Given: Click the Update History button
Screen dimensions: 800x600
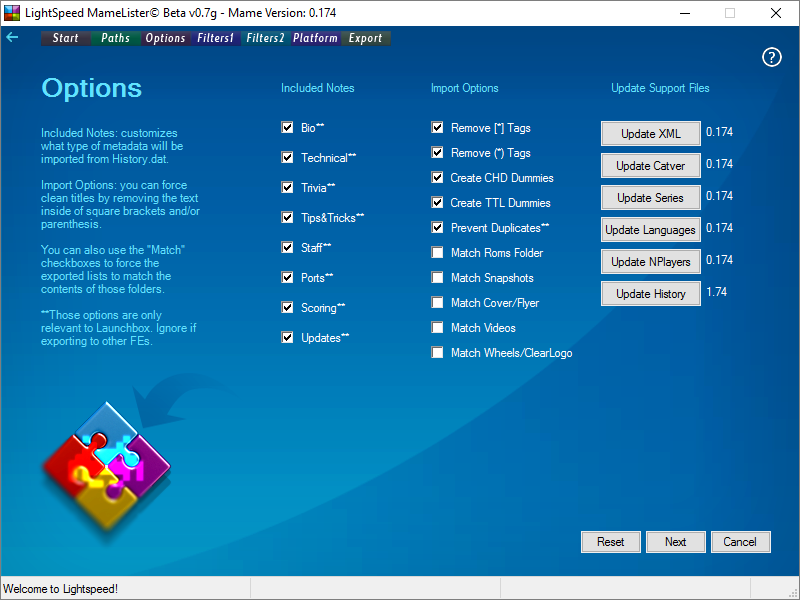Looking at the screenshot, I should (x=651, y=294).
